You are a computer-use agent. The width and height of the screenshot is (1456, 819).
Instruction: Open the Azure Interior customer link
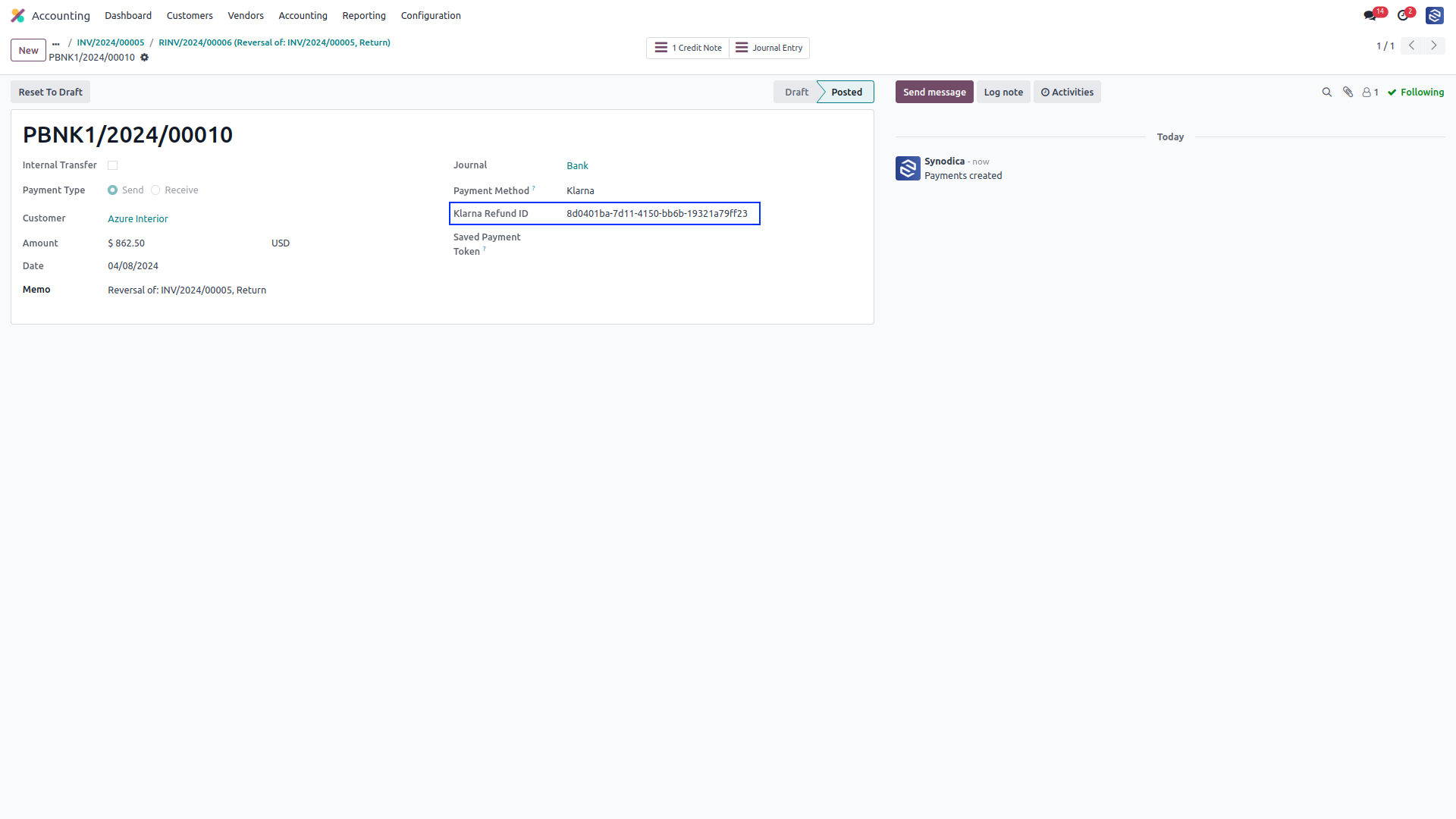tap(138, 219)
